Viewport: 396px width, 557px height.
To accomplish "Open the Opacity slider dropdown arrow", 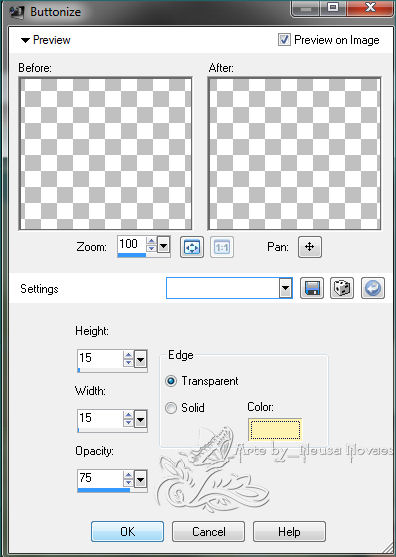I will (x=141, y=480).
